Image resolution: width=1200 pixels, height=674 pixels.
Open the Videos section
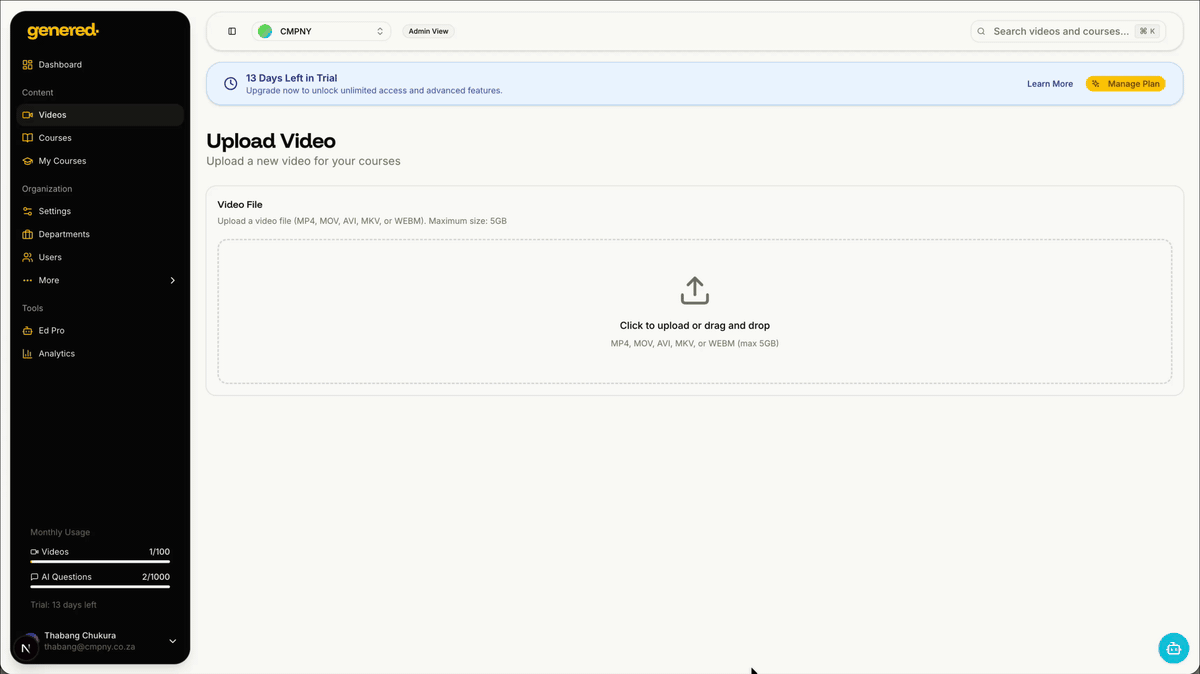(100, 115)
